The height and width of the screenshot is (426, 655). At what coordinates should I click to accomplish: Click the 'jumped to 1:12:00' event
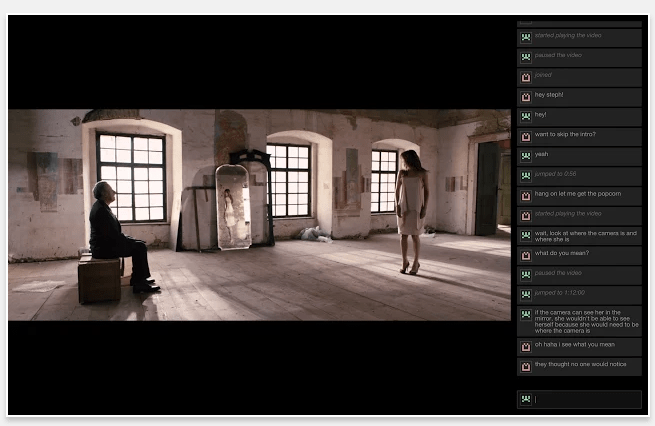click(x=558, y=294)
